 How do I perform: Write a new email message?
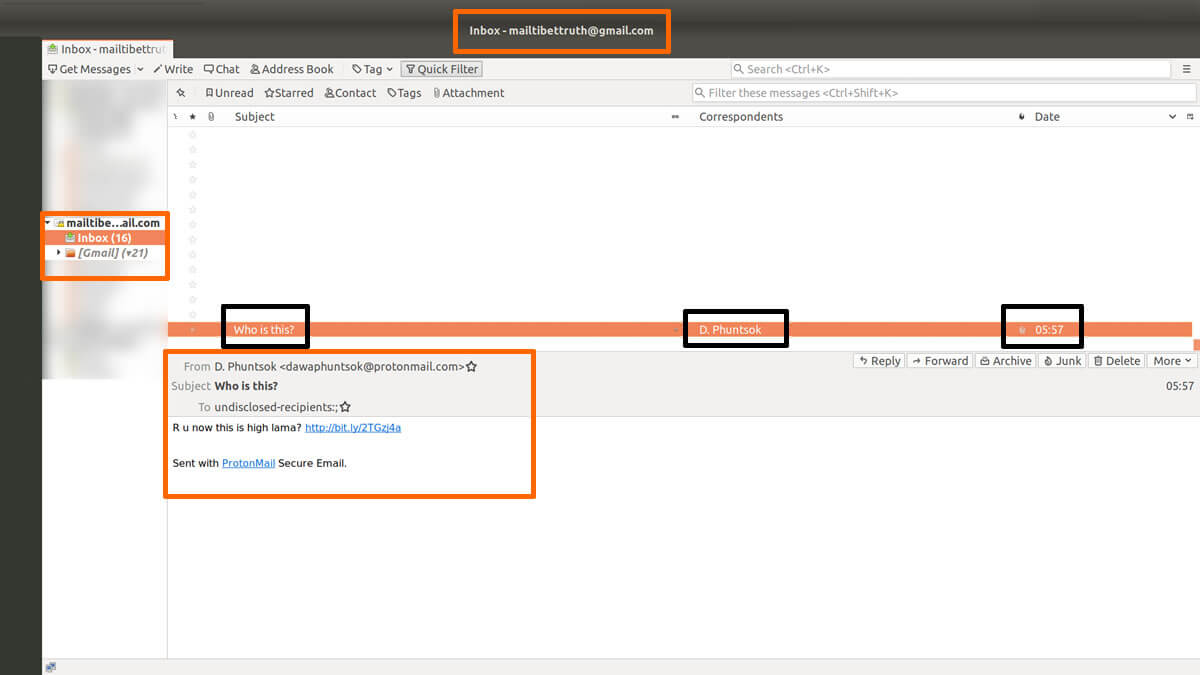[173, 69]
